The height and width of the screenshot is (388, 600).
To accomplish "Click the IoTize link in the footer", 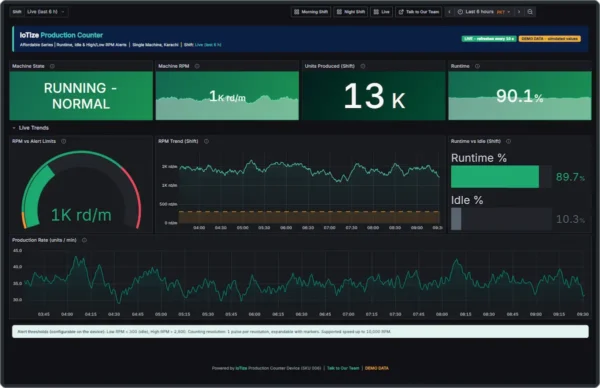I will (241, 368).
